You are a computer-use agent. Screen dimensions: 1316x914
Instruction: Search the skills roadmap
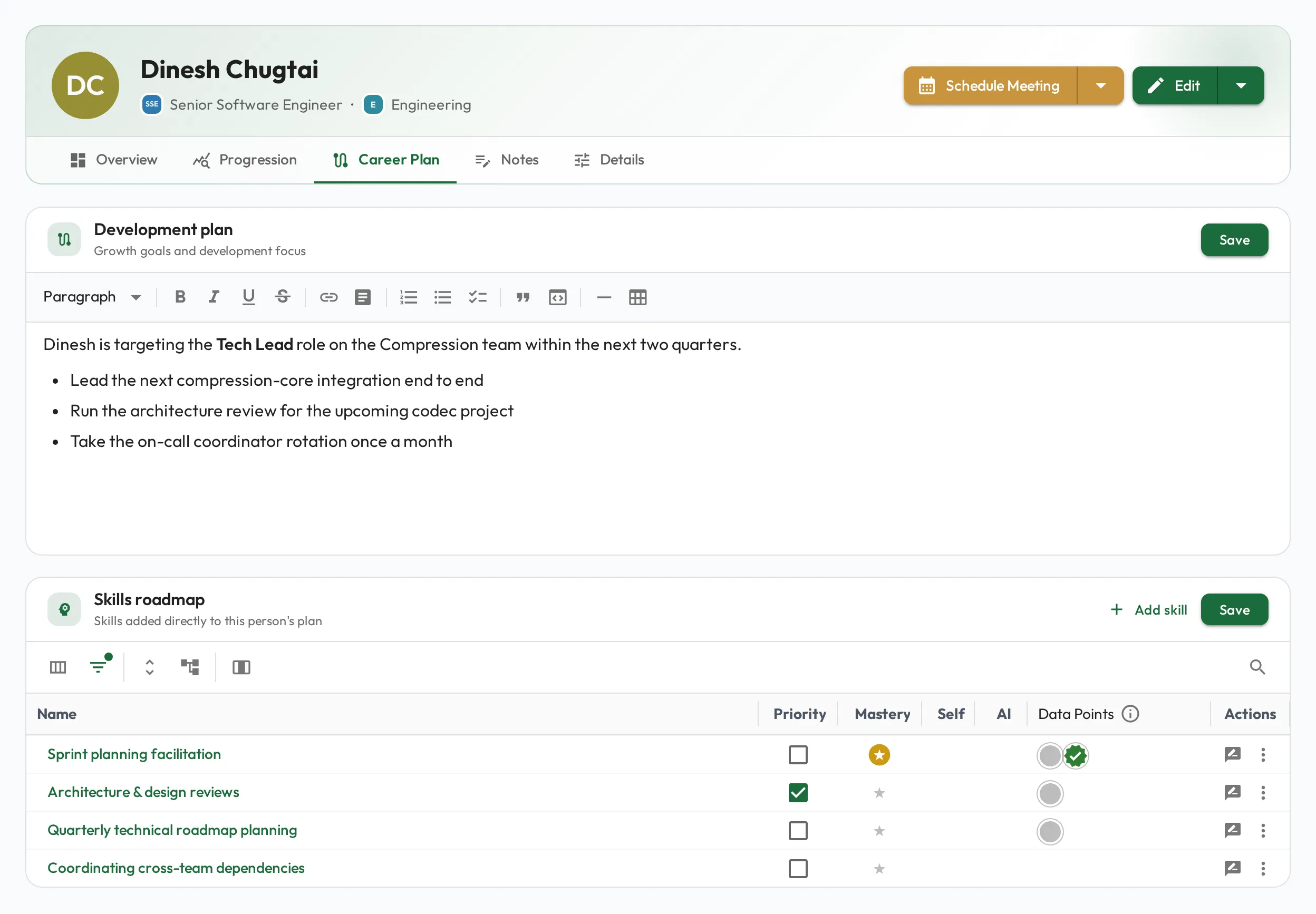[1257, 667]
